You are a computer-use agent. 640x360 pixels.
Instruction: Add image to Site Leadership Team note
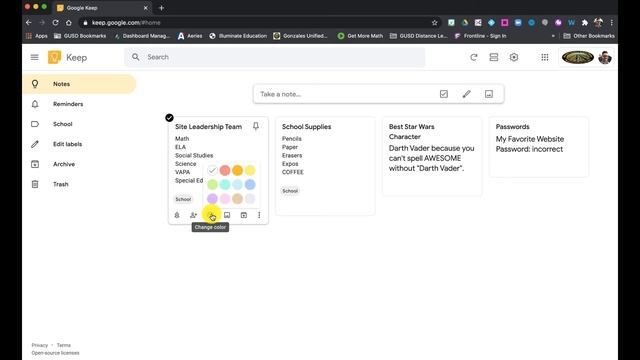click(227, 215)
